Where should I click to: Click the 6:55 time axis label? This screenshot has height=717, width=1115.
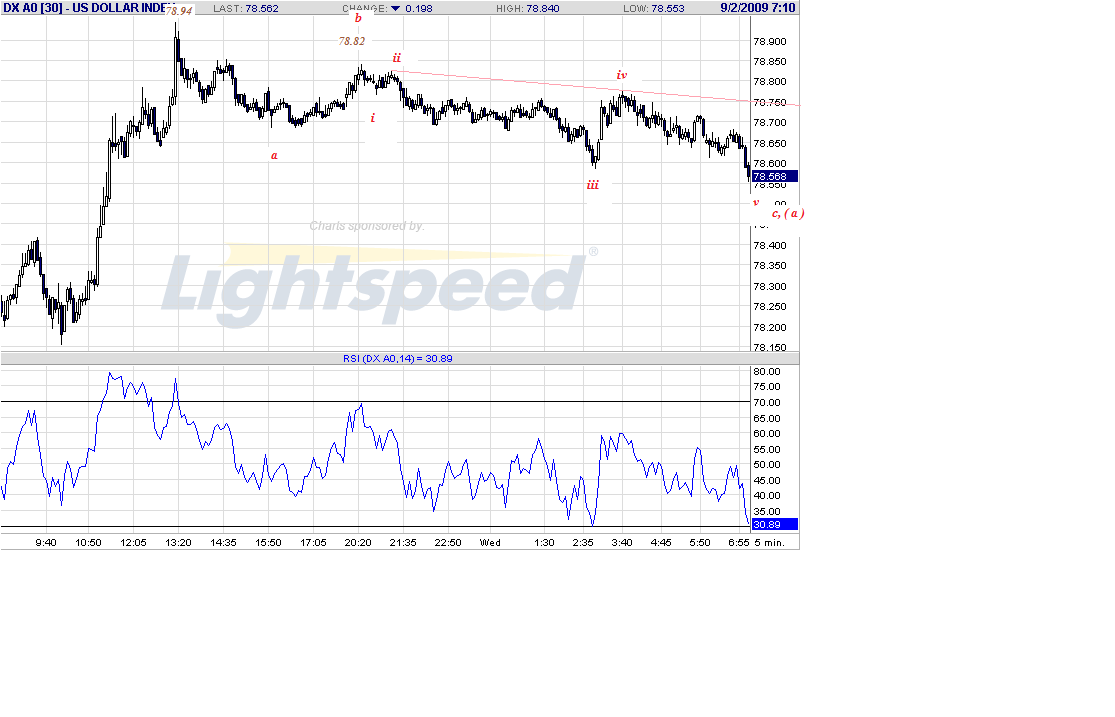(739, 542)
